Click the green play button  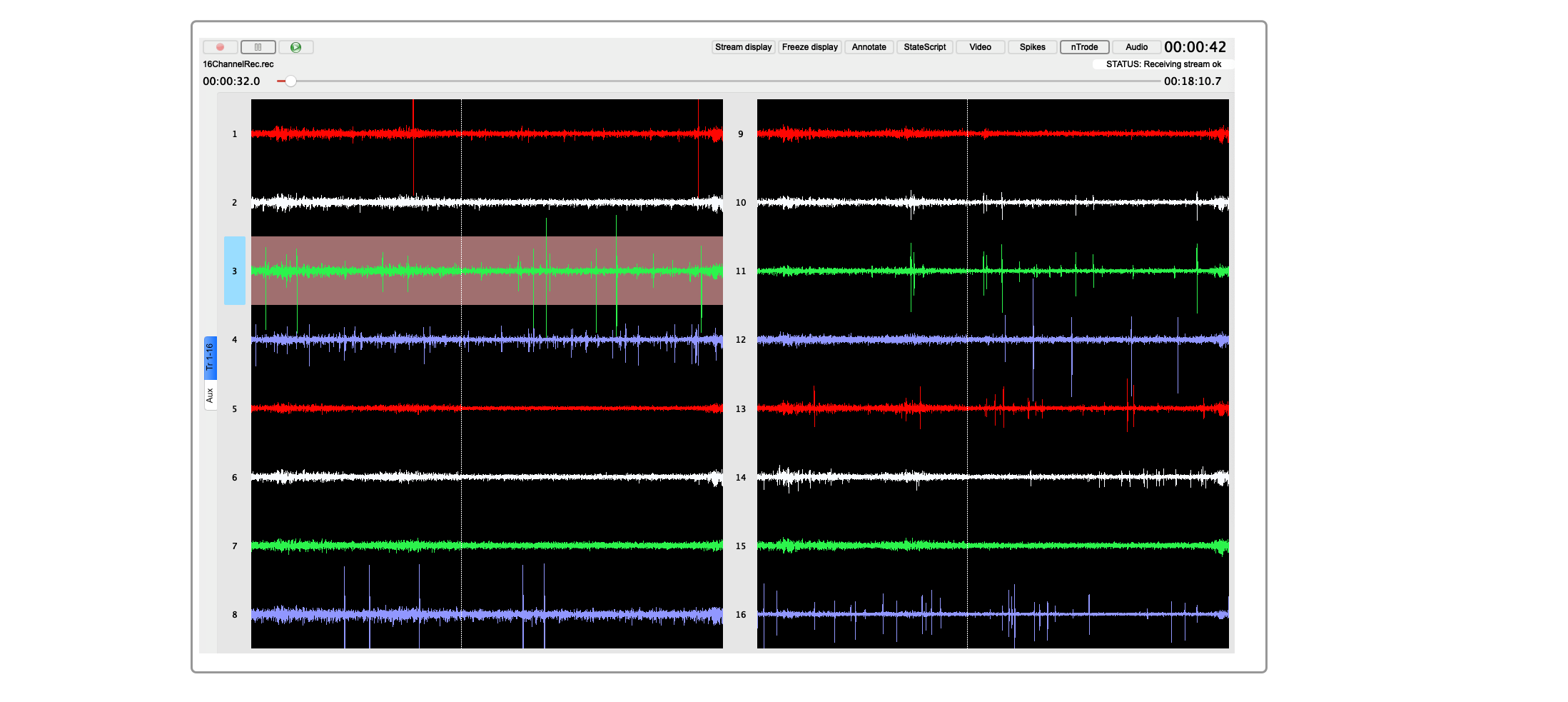[296, 47]
